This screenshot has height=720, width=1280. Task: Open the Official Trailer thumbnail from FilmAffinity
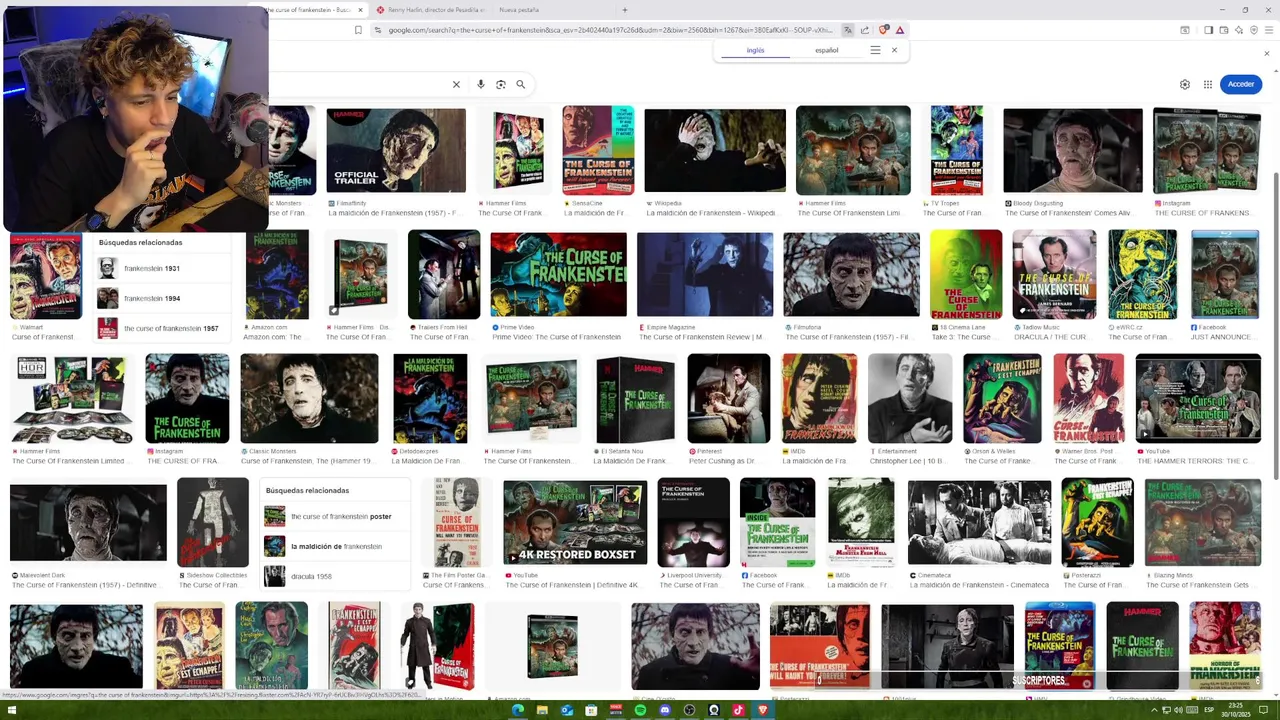tap(396, 150)
